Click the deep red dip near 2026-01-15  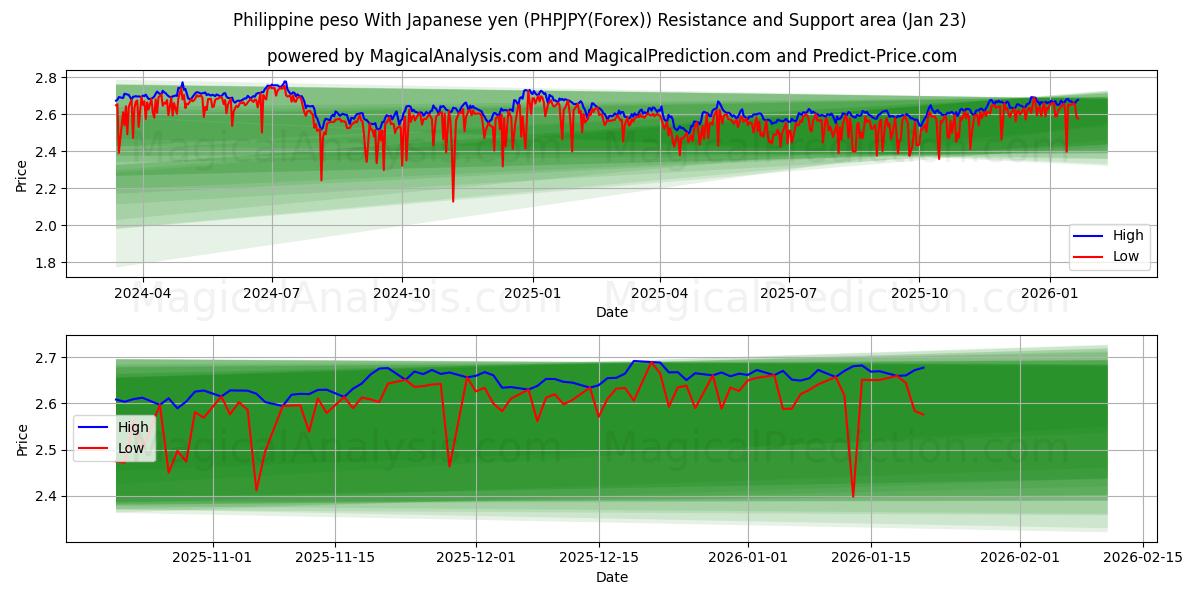[x=852, y=492]
